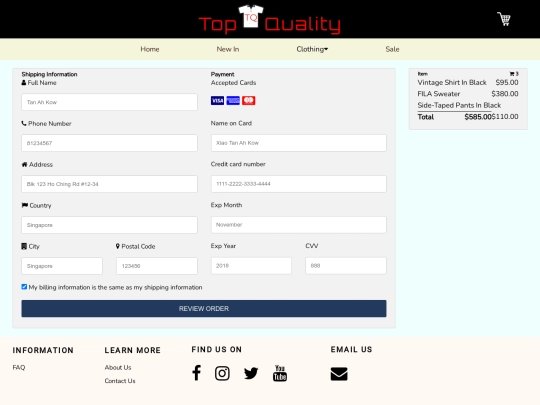Focus the Country input field
This screenshot has height=405, width=540.
pyautogui.click(x=110, y=225)
